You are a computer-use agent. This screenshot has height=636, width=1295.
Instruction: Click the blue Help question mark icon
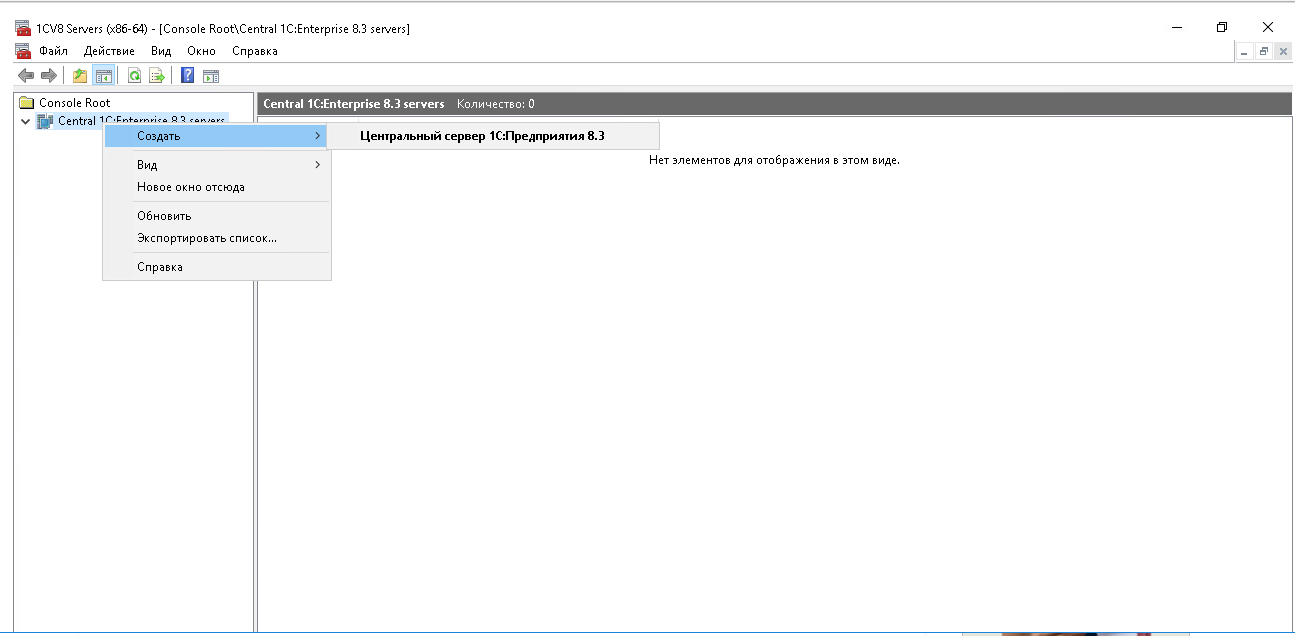click(187, 76)
